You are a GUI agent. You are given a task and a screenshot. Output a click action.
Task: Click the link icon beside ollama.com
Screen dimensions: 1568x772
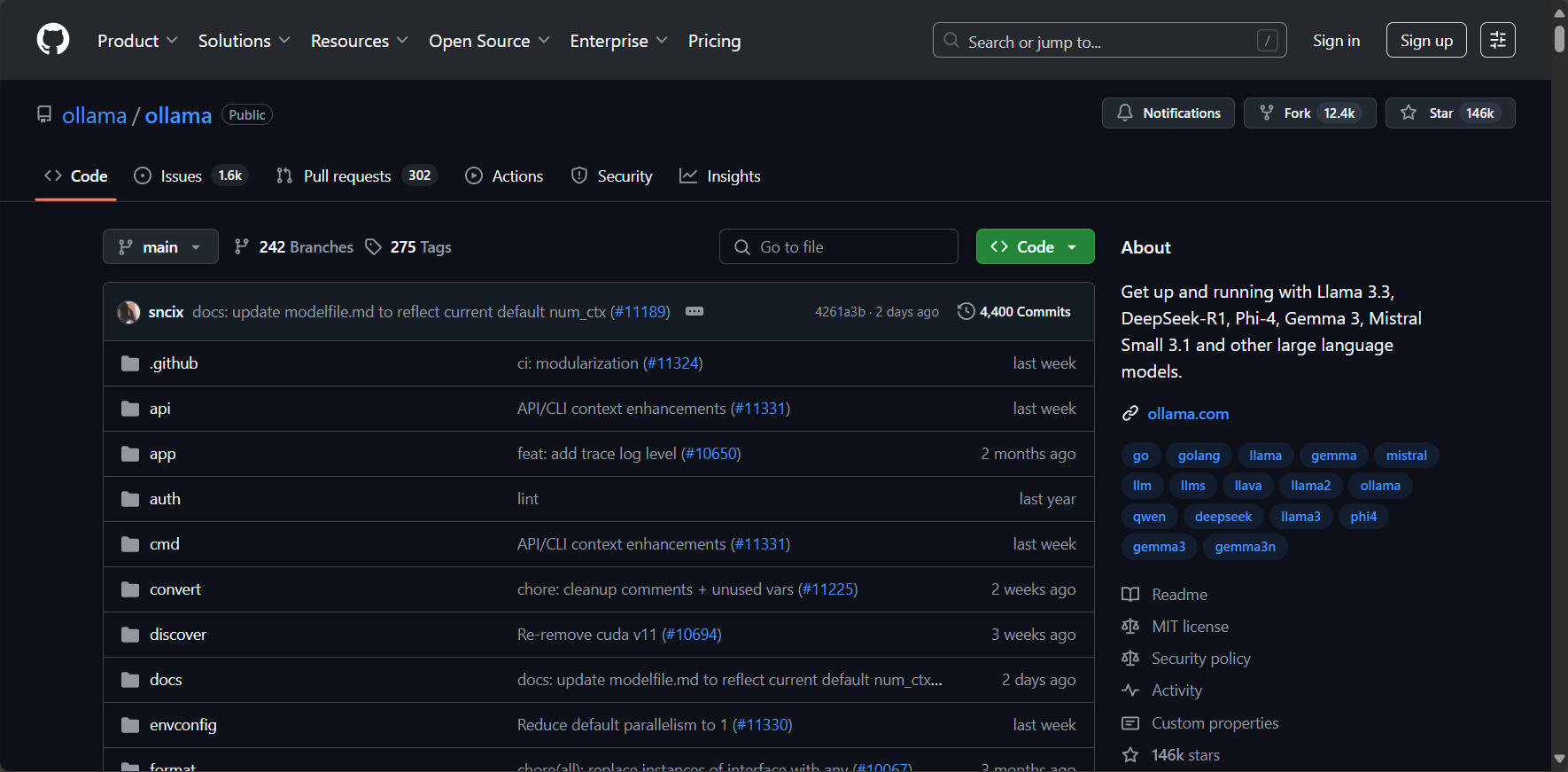(1130, 414)
